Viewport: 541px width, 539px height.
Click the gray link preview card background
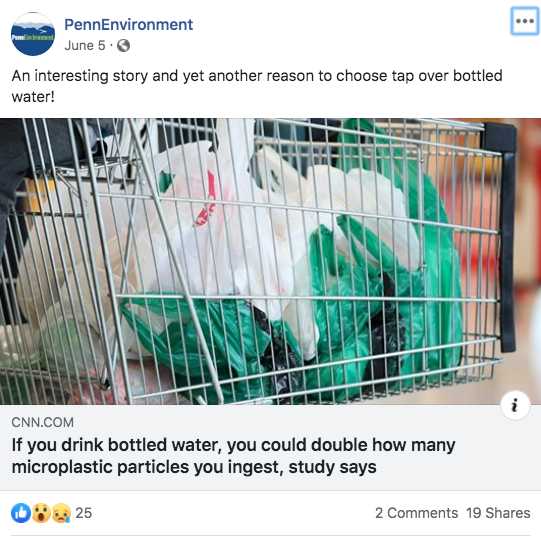270,448
